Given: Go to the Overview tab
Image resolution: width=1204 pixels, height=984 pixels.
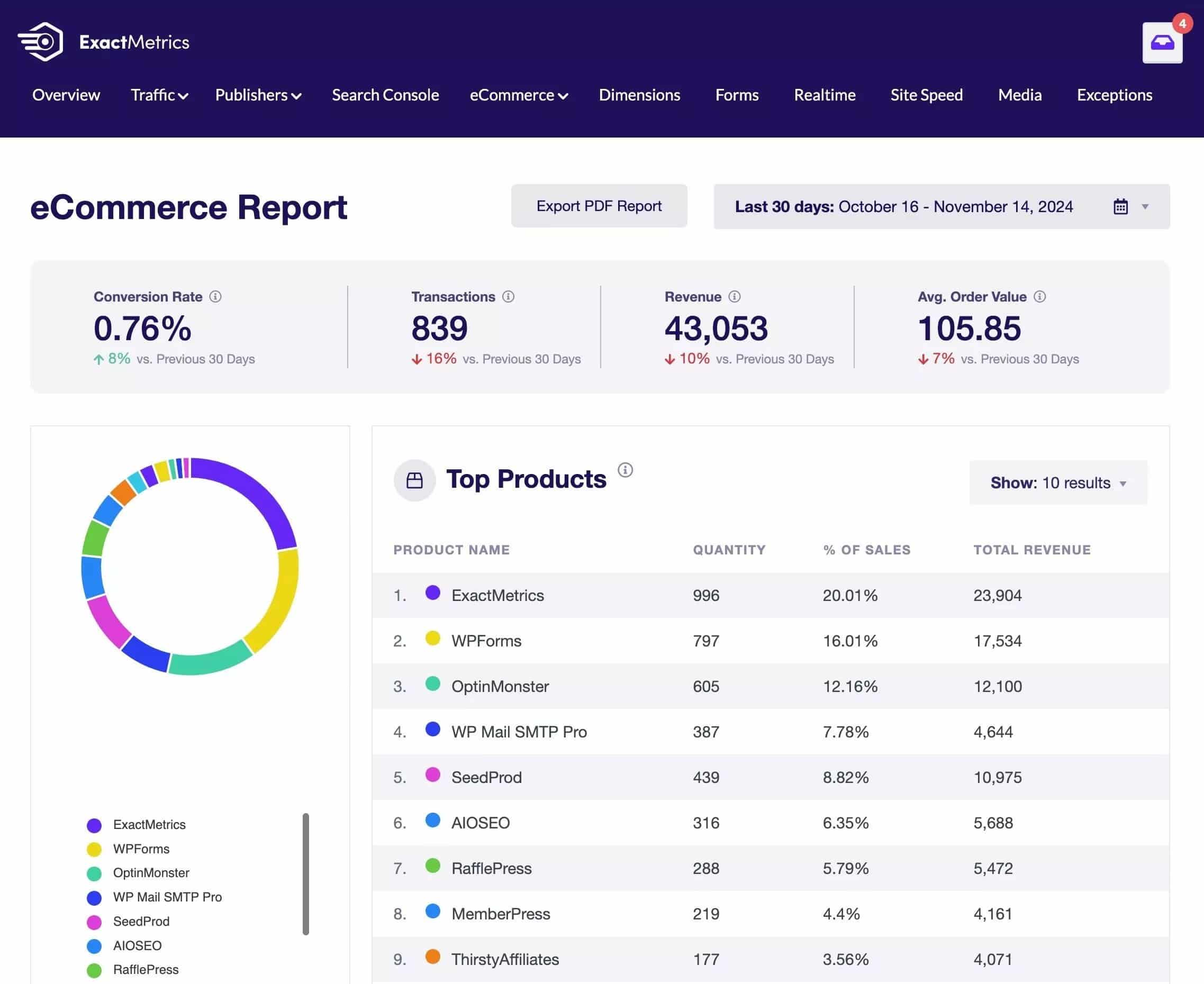Looking at the screenshot, I should [x=66, y=95].
